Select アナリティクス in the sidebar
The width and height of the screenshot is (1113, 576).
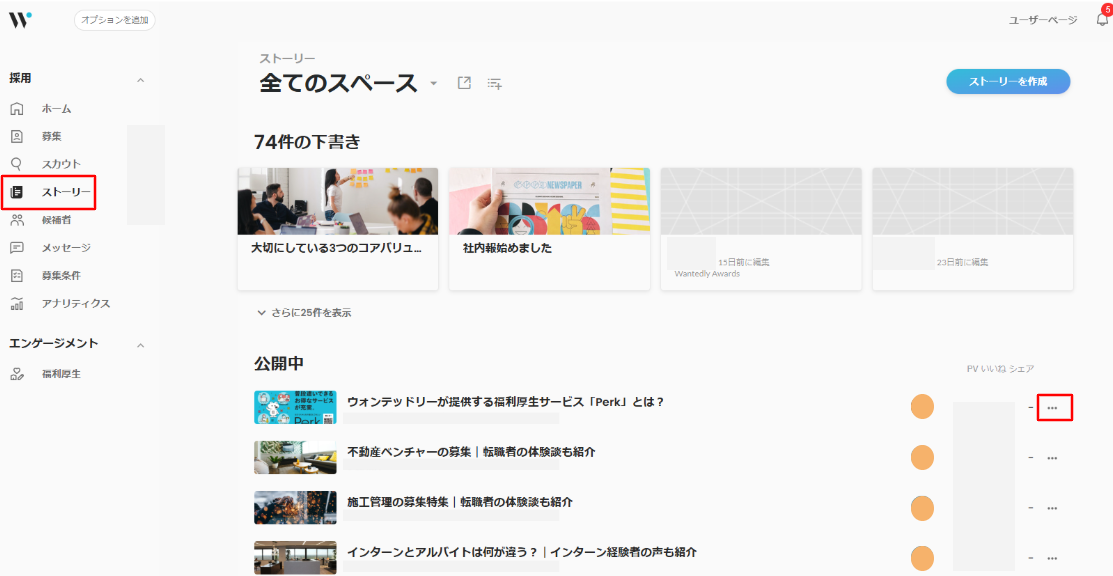tap(75, 304)
